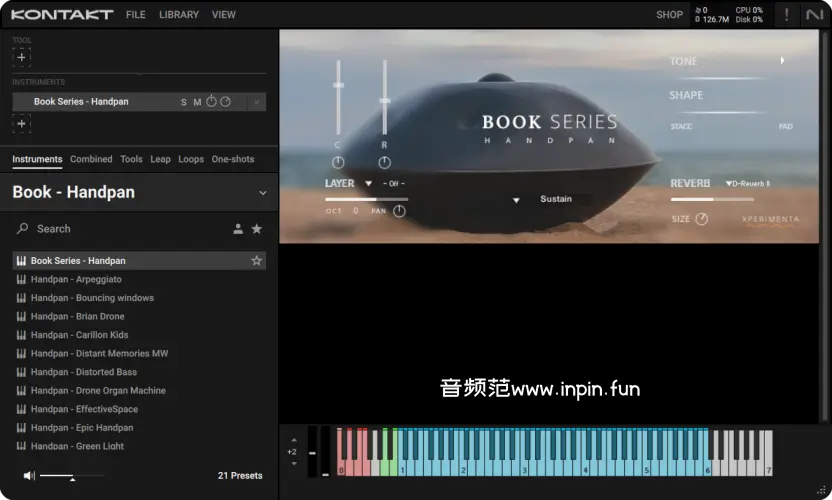The height and width of the screenshot is (500, 832).
Task: Switch to the Loops tab
Action: tap(191, 159)
